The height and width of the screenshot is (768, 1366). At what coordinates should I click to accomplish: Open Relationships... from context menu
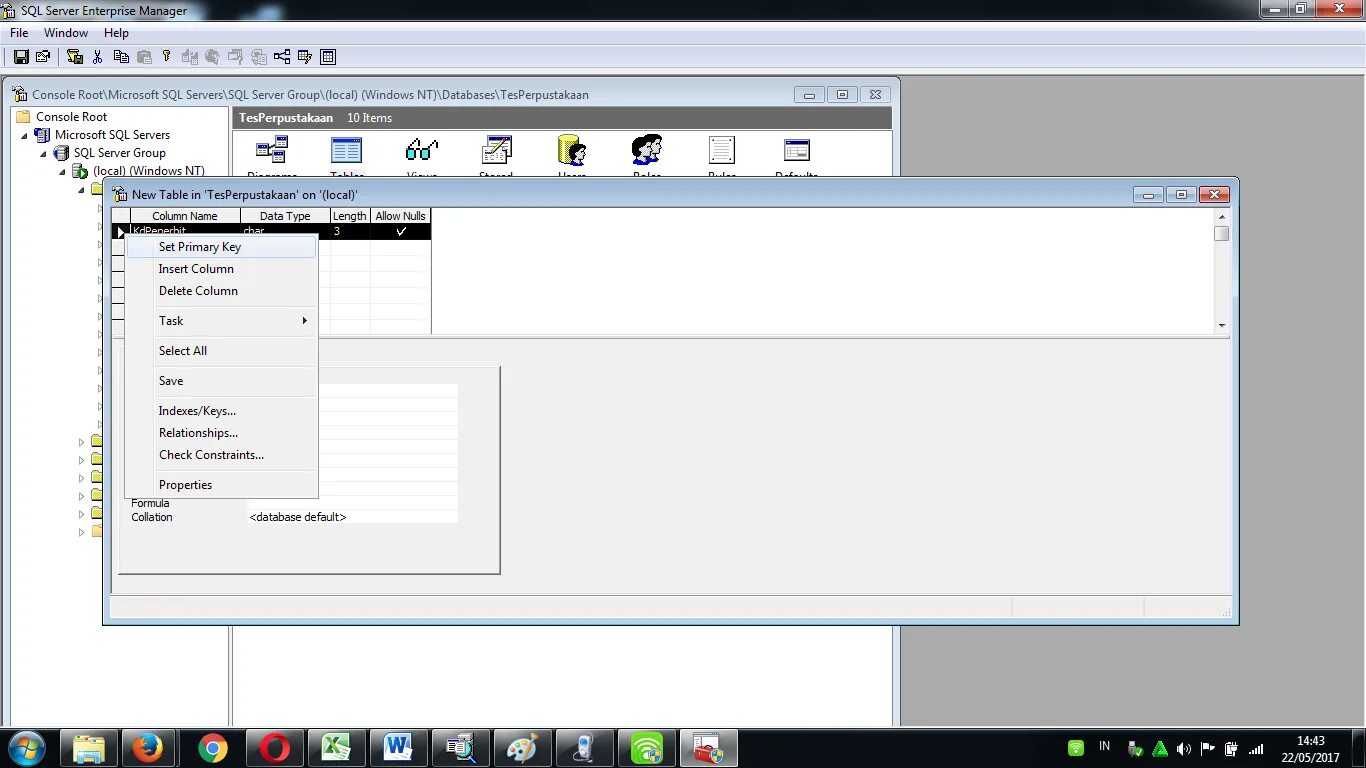pos(221,433)
